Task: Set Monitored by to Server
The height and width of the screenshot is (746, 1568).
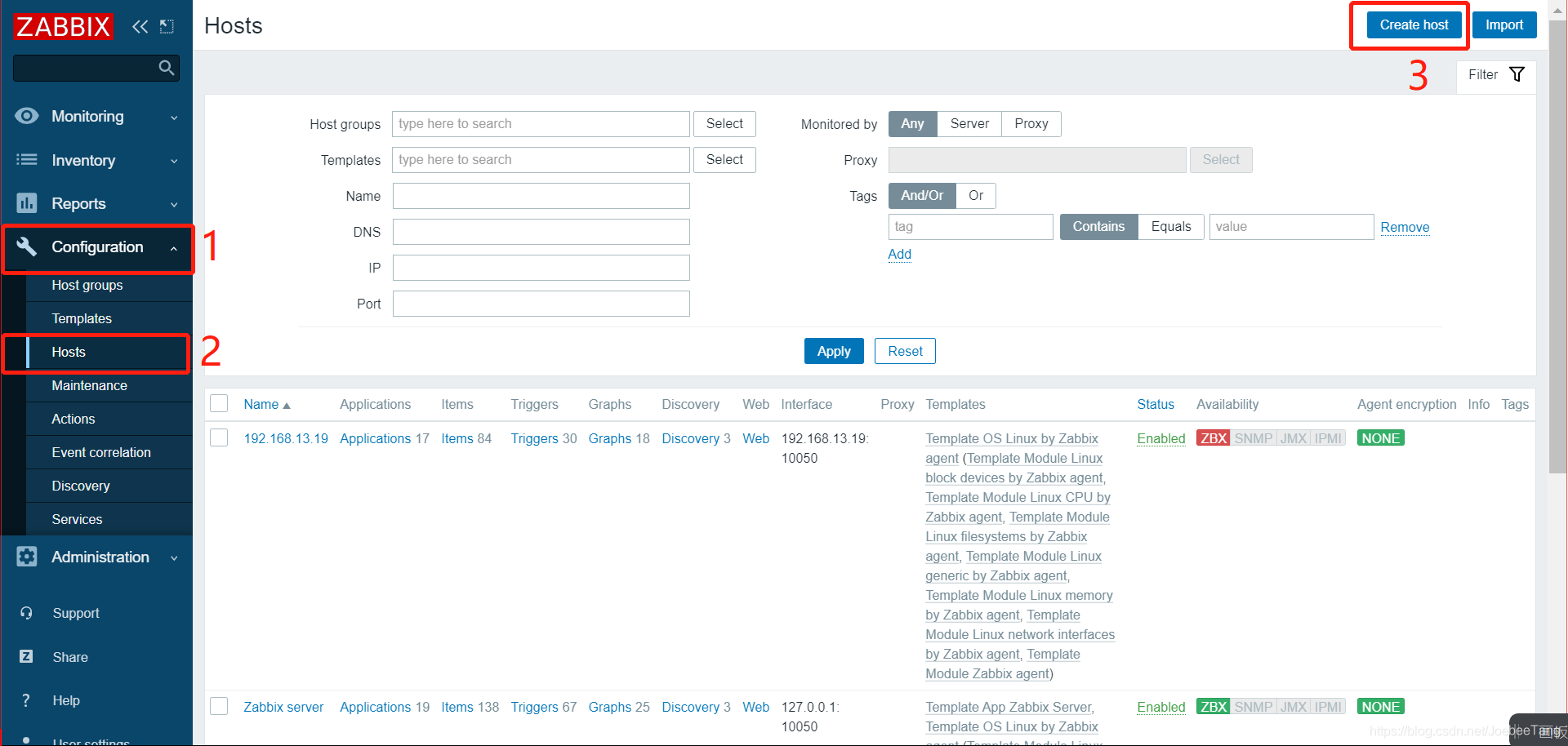Action: click(x=969, y=124)
